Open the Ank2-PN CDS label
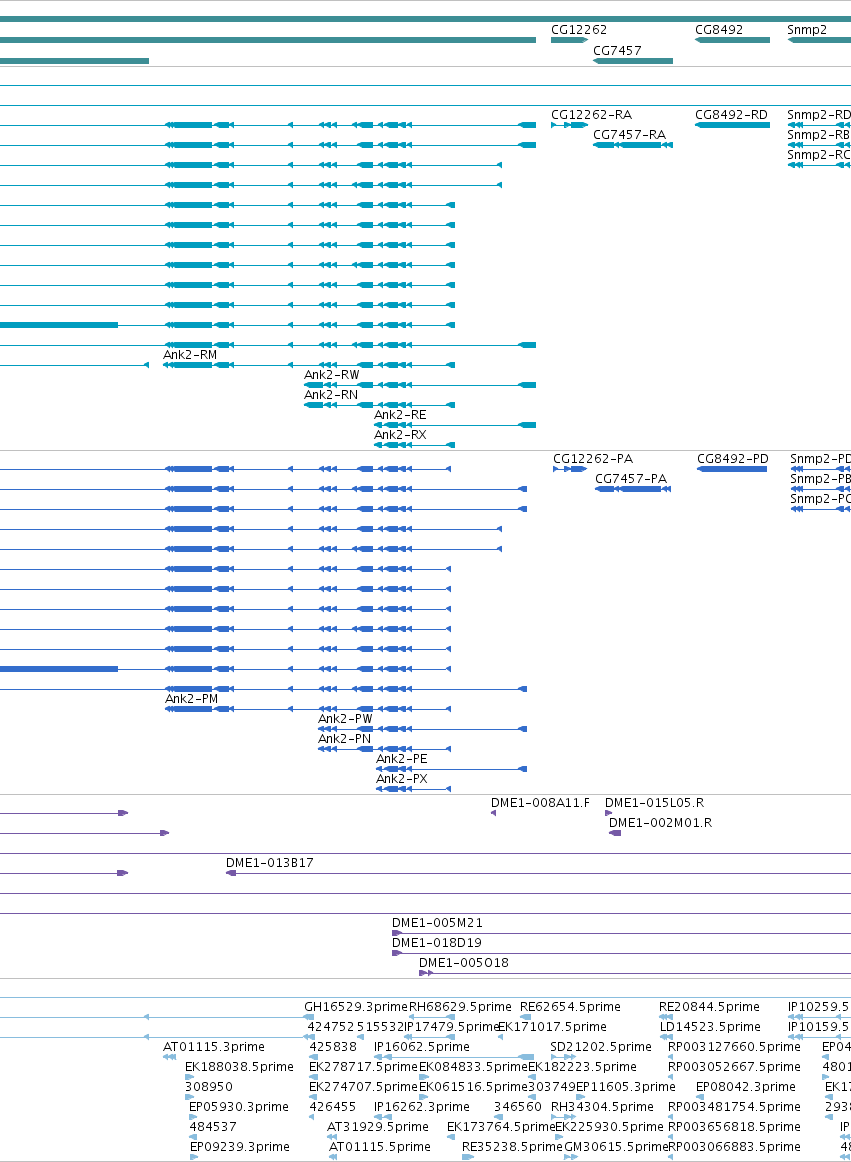851x1162 pixels. tap(345, 739)
